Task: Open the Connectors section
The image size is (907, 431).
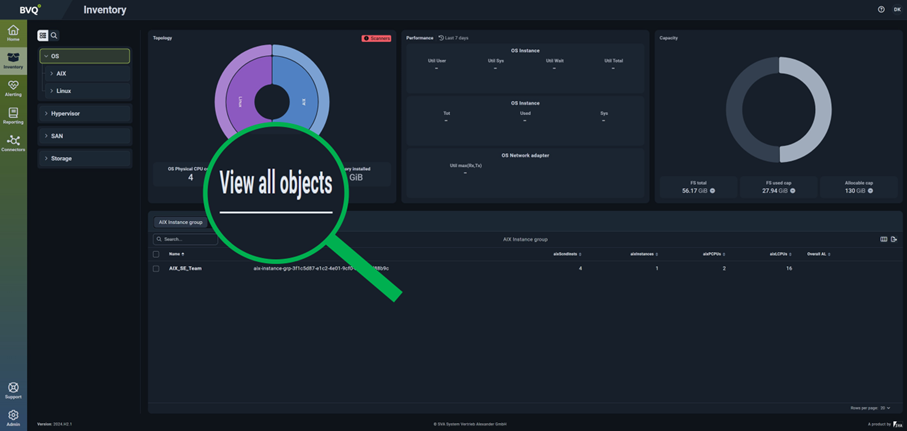Action: pos(13,142)
